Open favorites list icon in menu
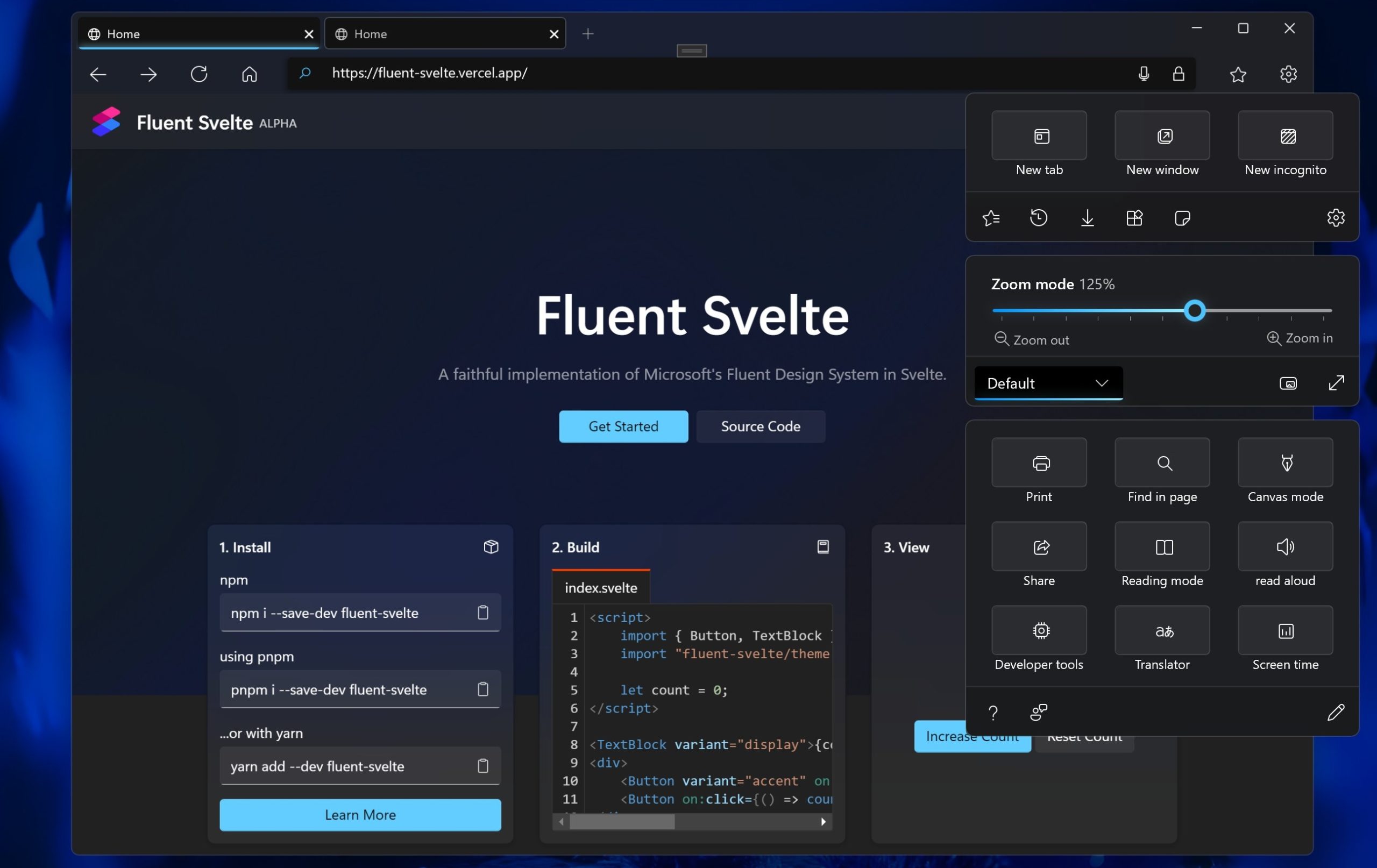This screenshot has height=868, width=1377. coord(990,218)
